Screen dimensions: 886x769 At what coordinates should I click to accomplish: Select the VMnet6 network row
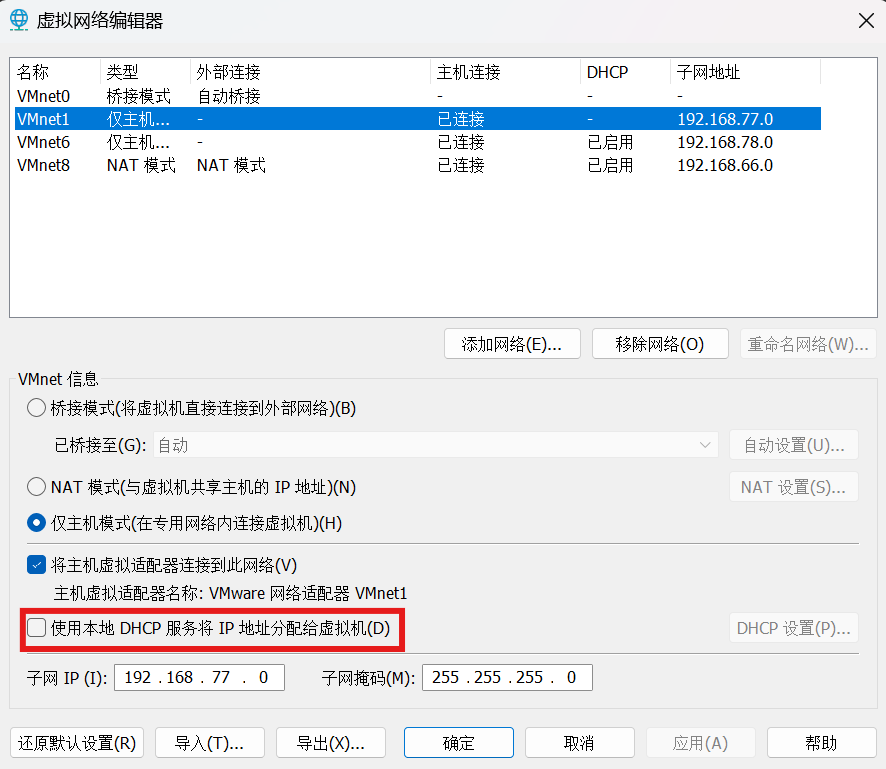[418, 142]
